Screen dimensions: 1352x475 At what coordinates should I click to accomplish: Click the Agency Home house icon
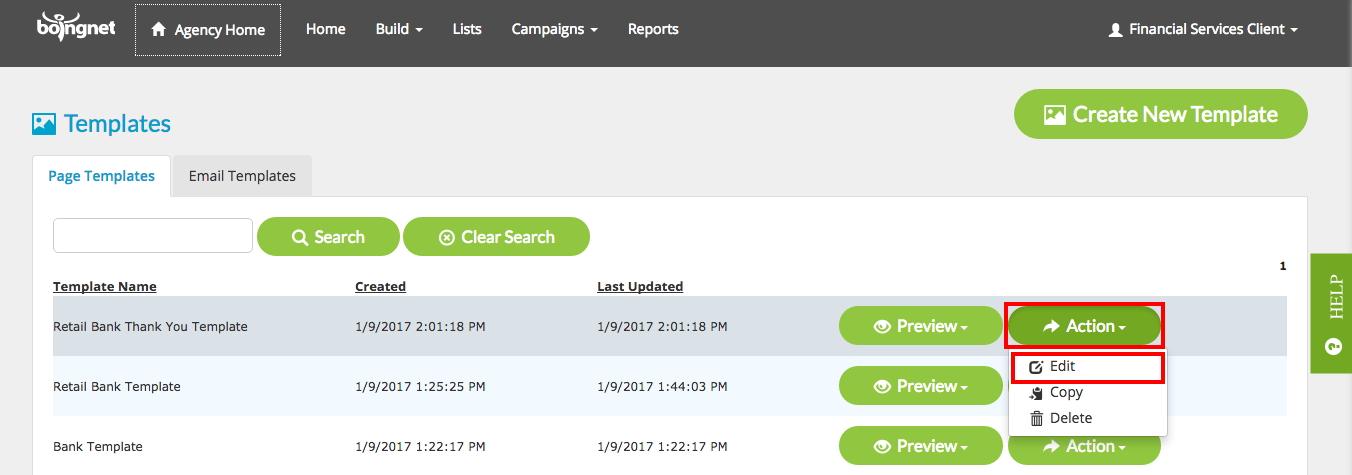point(158,30)
